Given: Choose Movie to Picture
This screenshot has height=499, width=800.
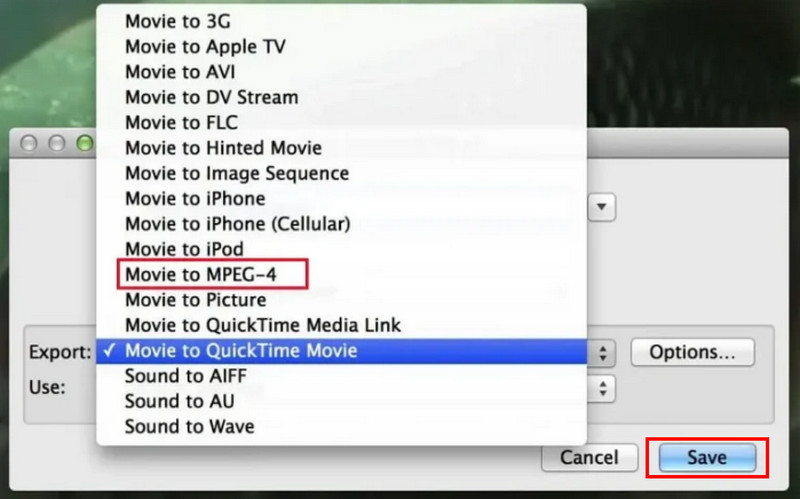Looking at the screenshot, I should pyautogui.click(x=341, y=300).
